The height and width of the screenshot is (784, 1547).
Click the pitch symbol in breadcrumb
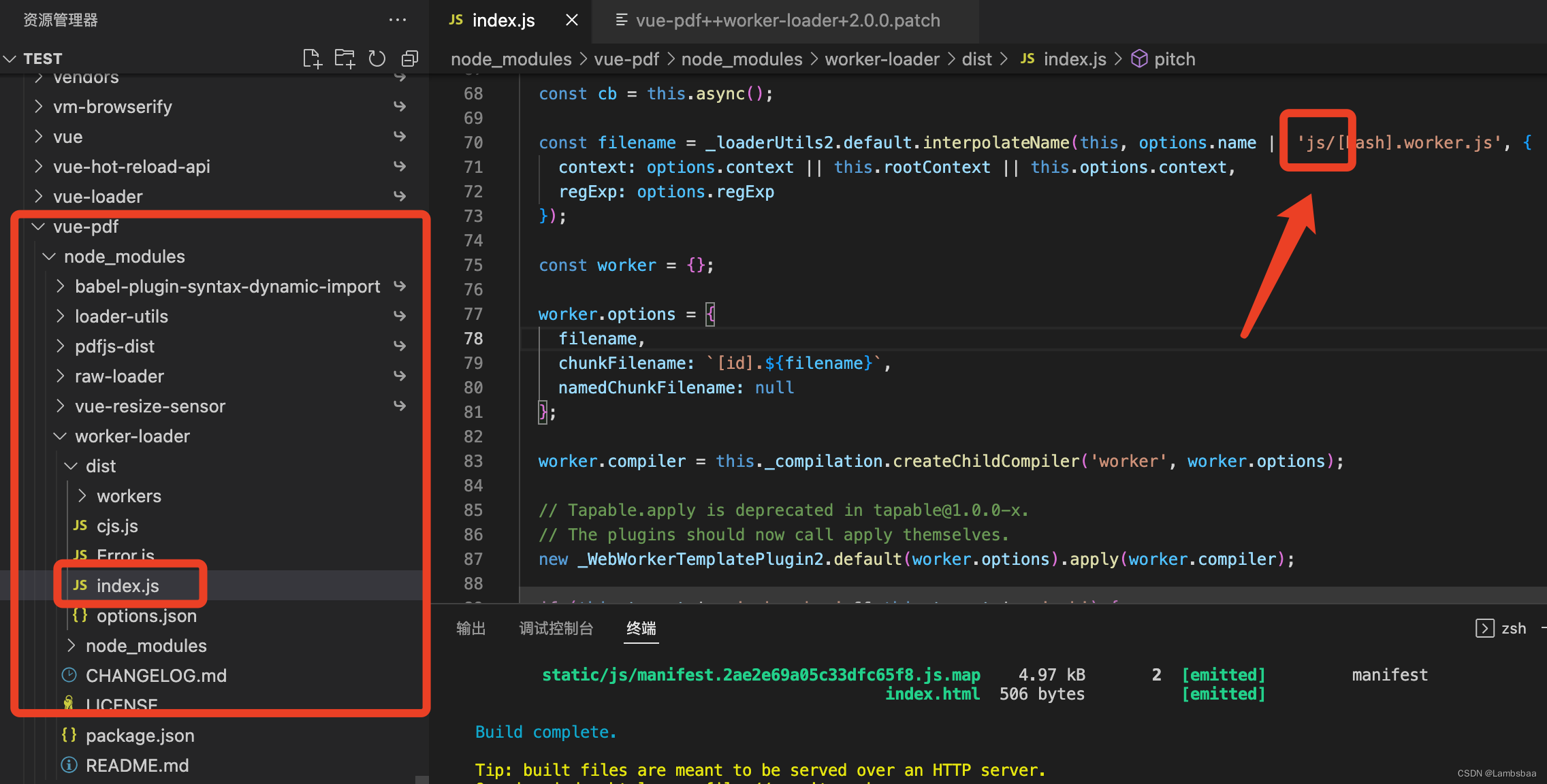1174,59
